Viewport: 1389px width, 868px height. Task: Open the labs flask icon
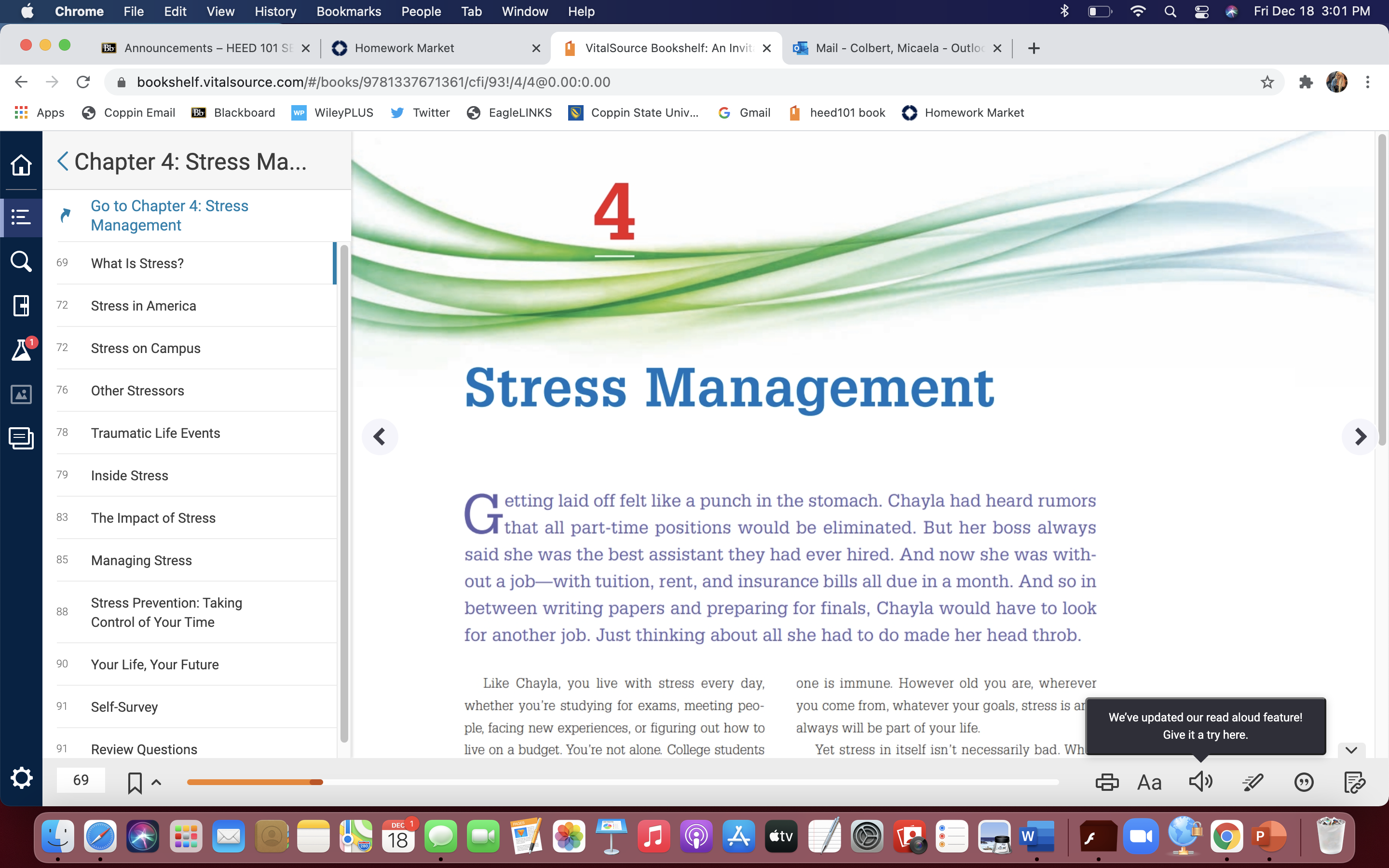(x=22, y=349)
